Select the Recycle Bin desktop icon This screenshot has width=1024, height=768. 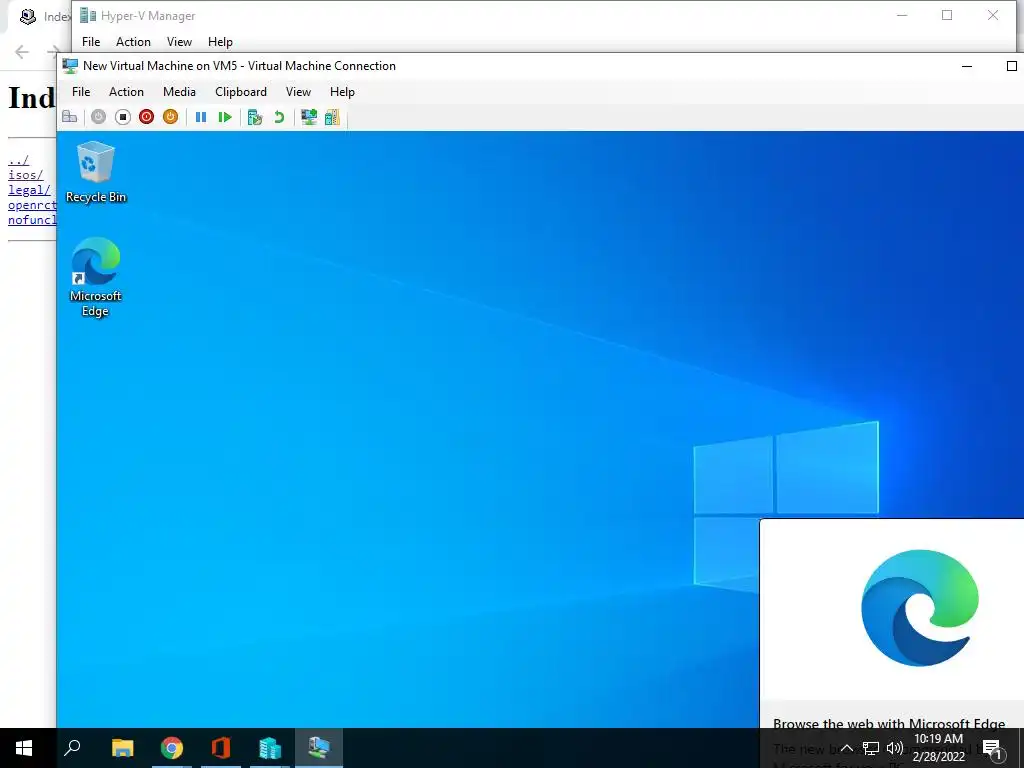click(96, 172)
